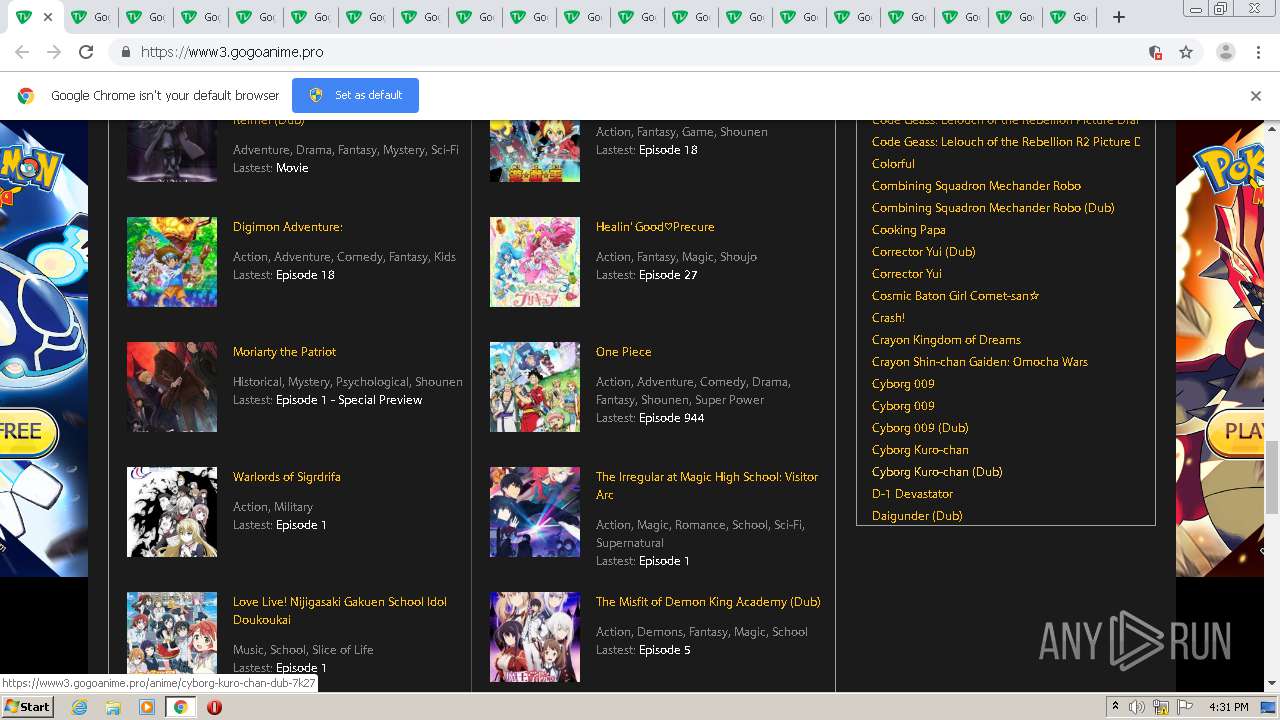Click One Piece cover image
This screenshot has height=720, width=1280.
(x=535, y=387)
